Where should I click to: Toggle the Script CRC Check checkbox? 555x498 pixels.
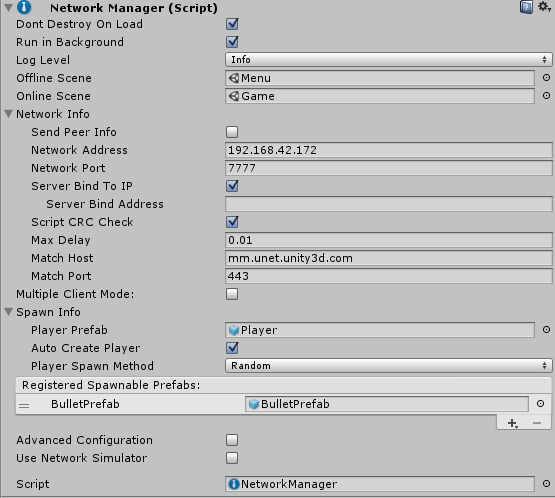click(x=232, y=222)
